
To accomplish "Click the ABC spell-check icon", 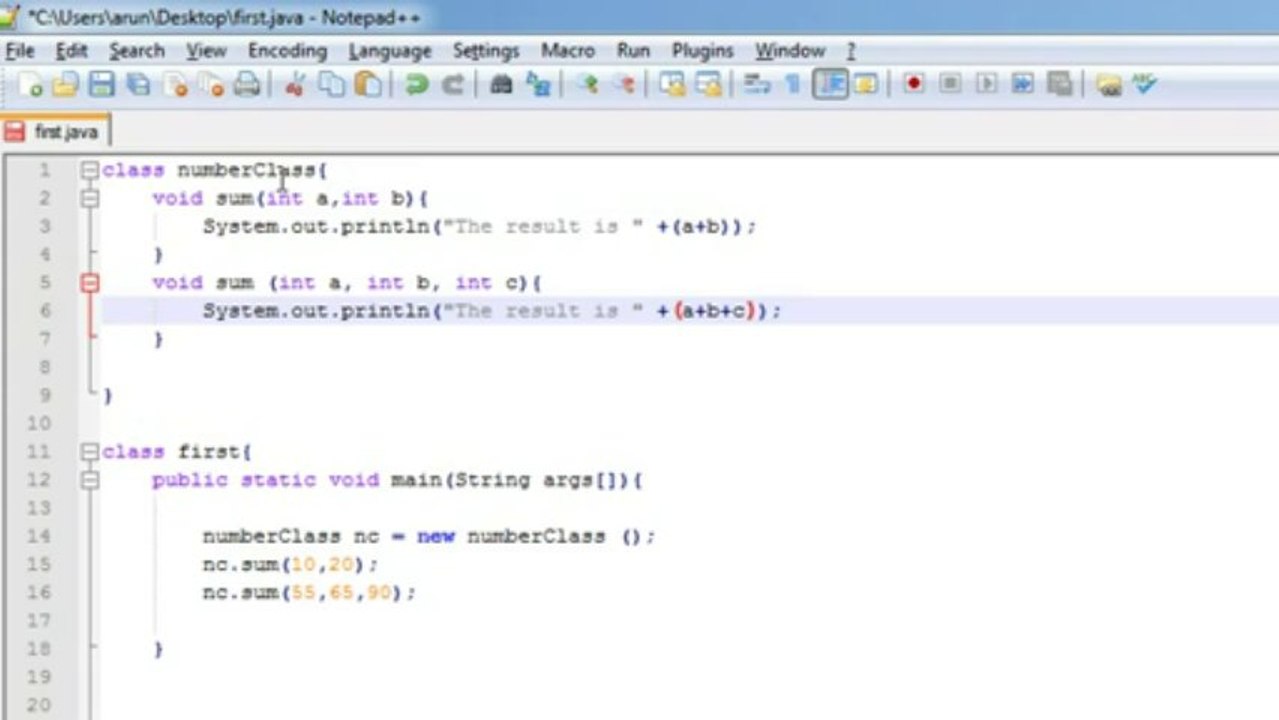I will [x=1144, y=85].
